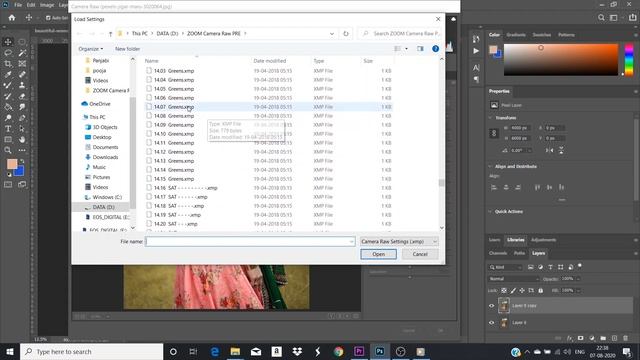Switch to the Paths tab
The width and height of the screenshot is (640, 360).
pos(519,253)
